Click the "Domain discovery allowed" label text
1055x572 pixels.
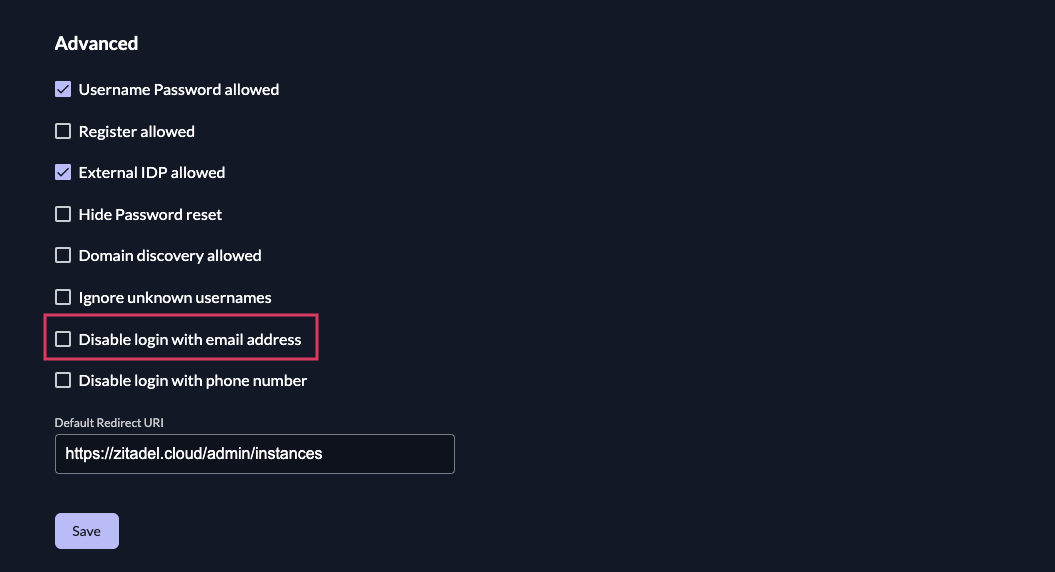click(170, 255)
